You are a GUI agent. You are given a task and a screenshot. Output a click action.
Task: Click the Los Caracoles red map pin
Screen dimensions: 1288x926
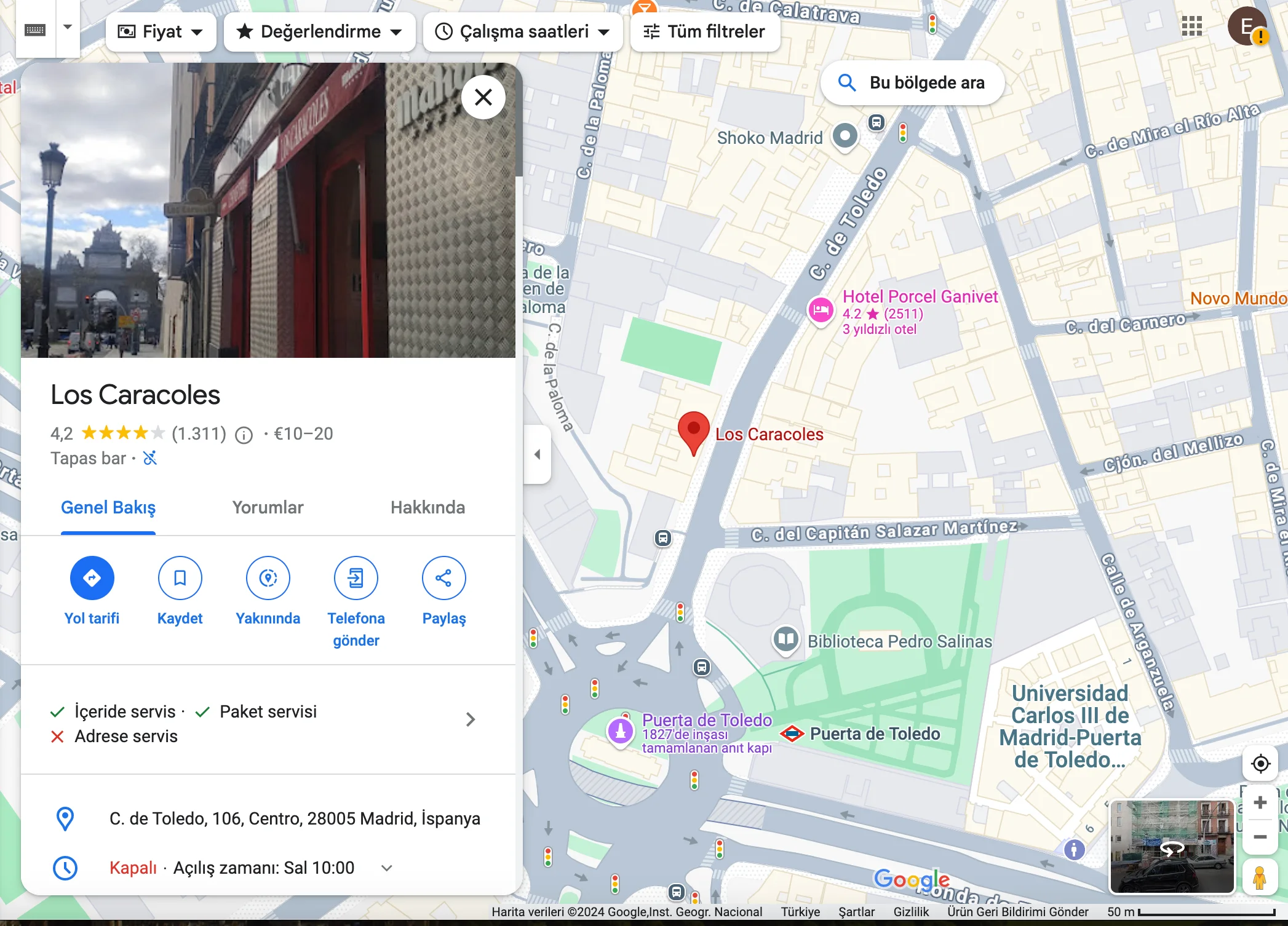click(x=694, y=433)
